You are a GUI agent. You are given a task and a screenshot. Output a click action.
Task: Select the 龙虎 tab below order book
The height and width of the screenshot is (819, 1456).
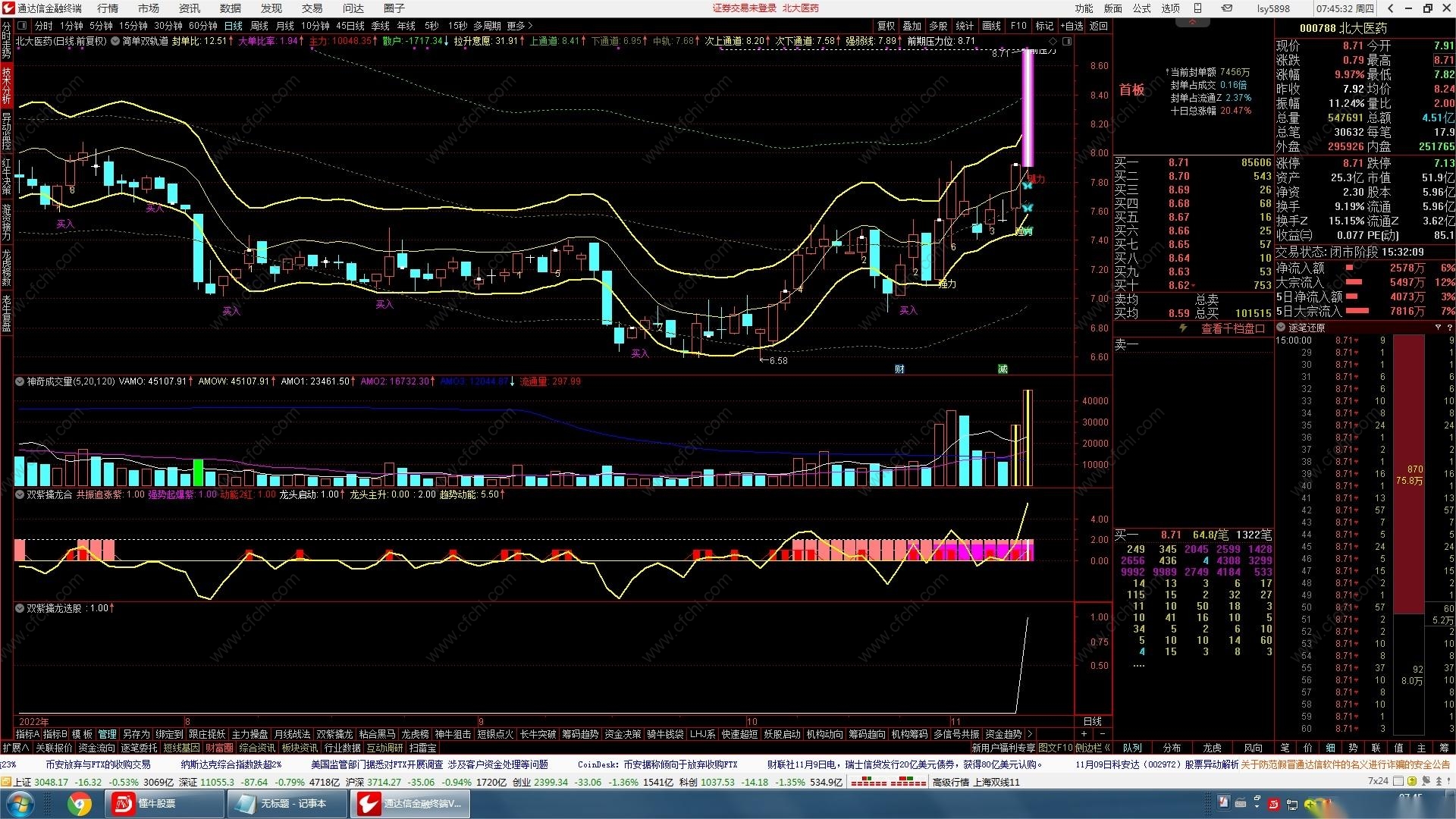[1213, 748]
